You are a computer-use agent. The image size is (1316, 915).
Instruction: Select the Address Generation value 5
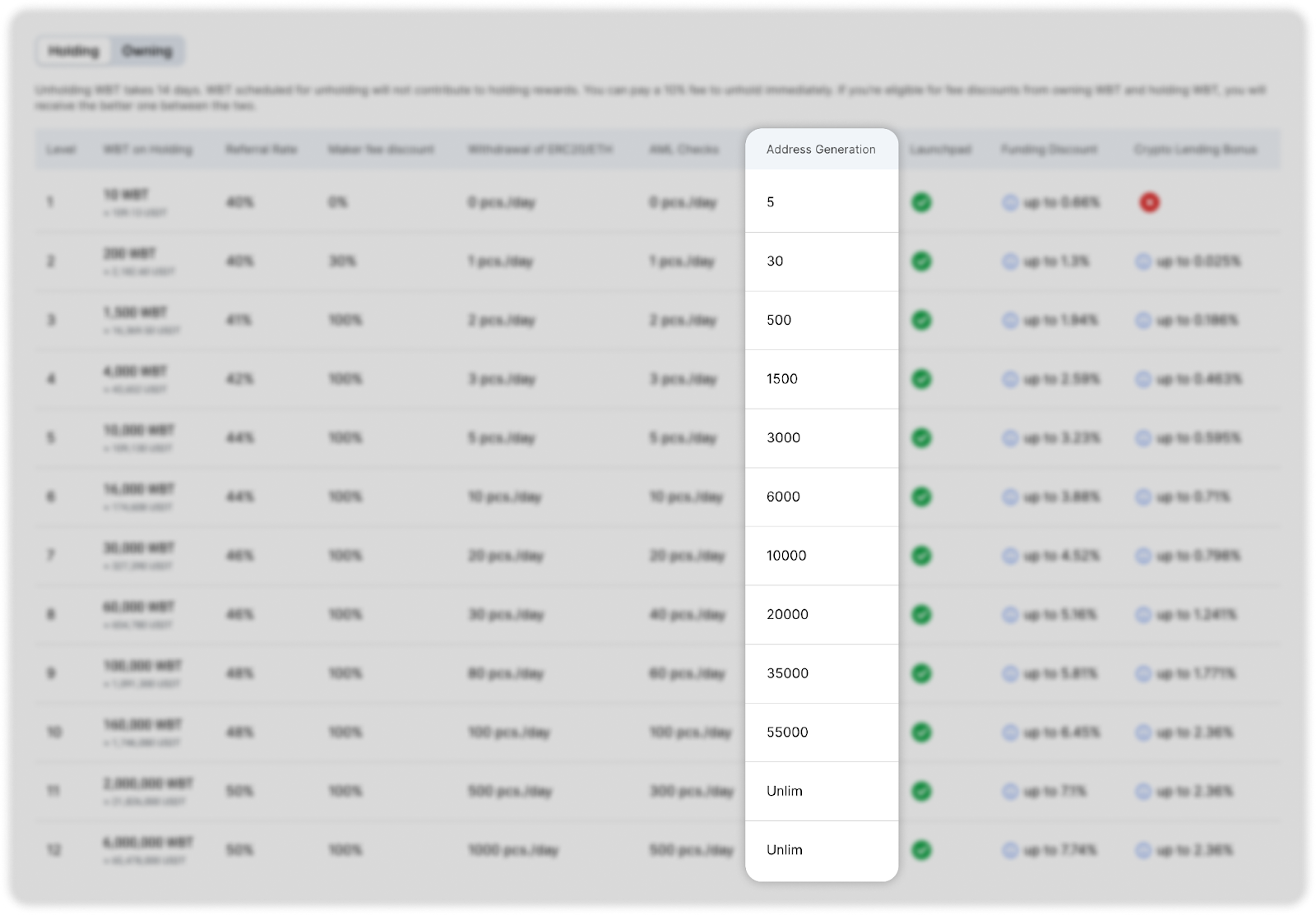point(771,202)
